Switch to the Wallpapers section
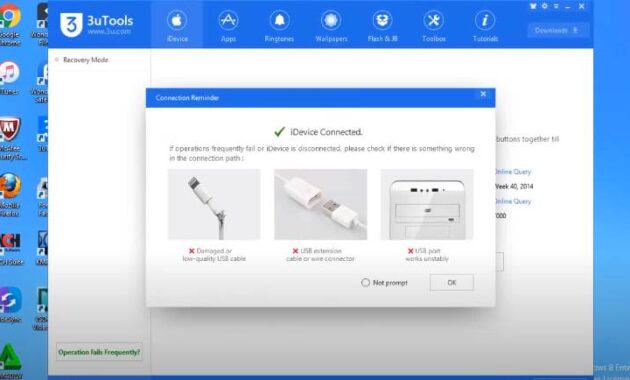This screenshot has height=380, width=630. (x=331, y=26)
